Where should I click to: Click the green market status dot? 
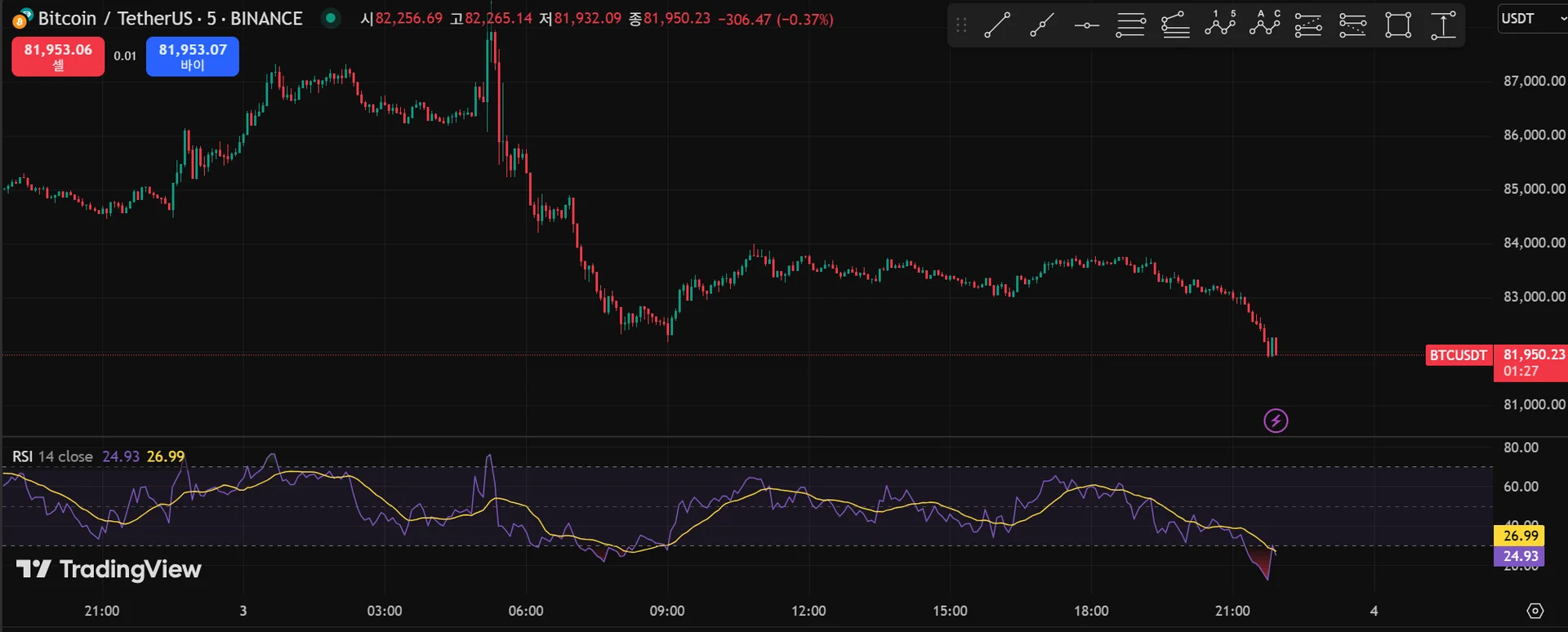331,18
